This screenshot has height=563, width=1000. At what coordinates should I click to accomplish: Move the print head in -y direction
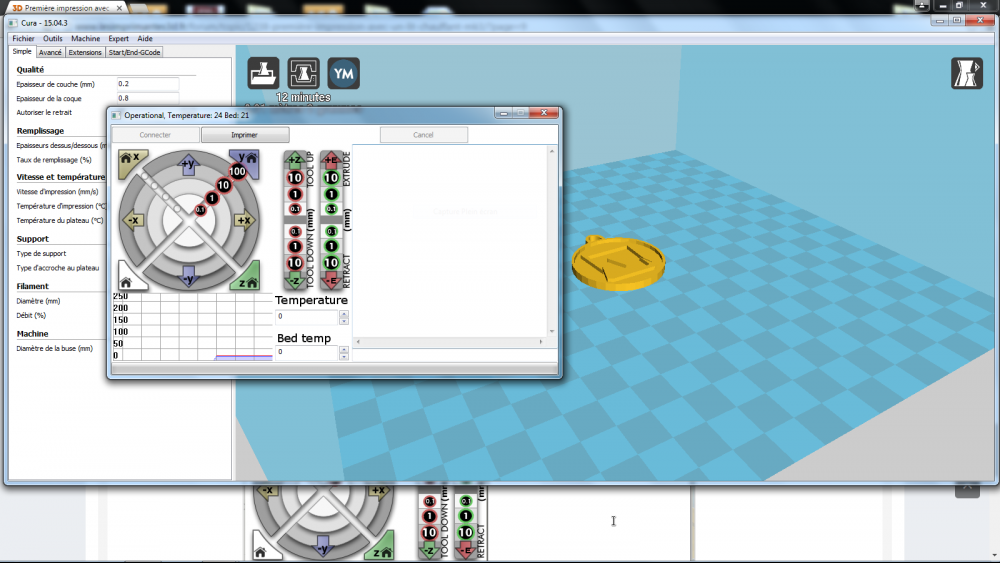(188, 278)
